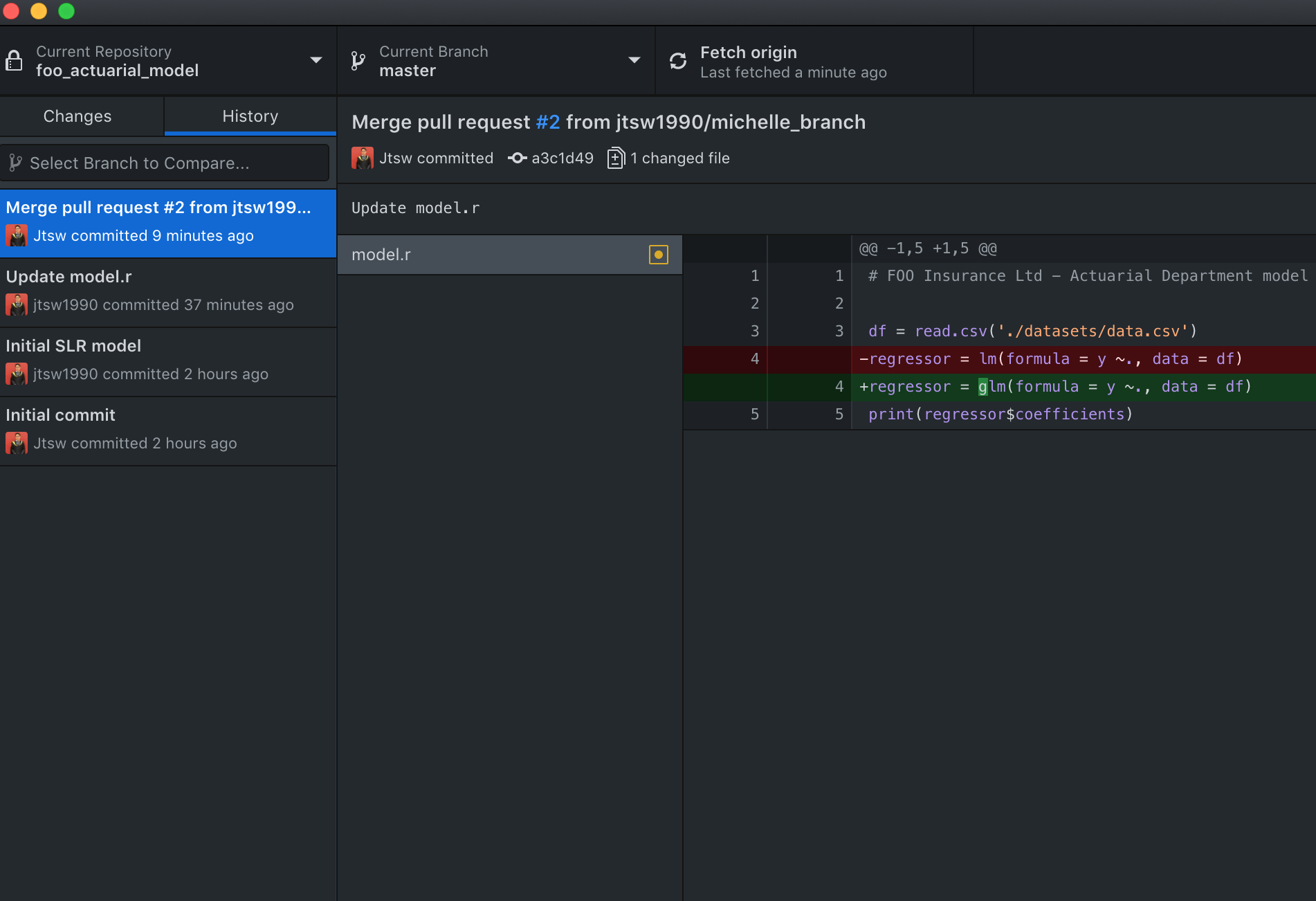Click the yellow modified-status dot on model.r
The height and width of the screenshot is (901, 1316).
pyautogui.click(x=658, y=255)
